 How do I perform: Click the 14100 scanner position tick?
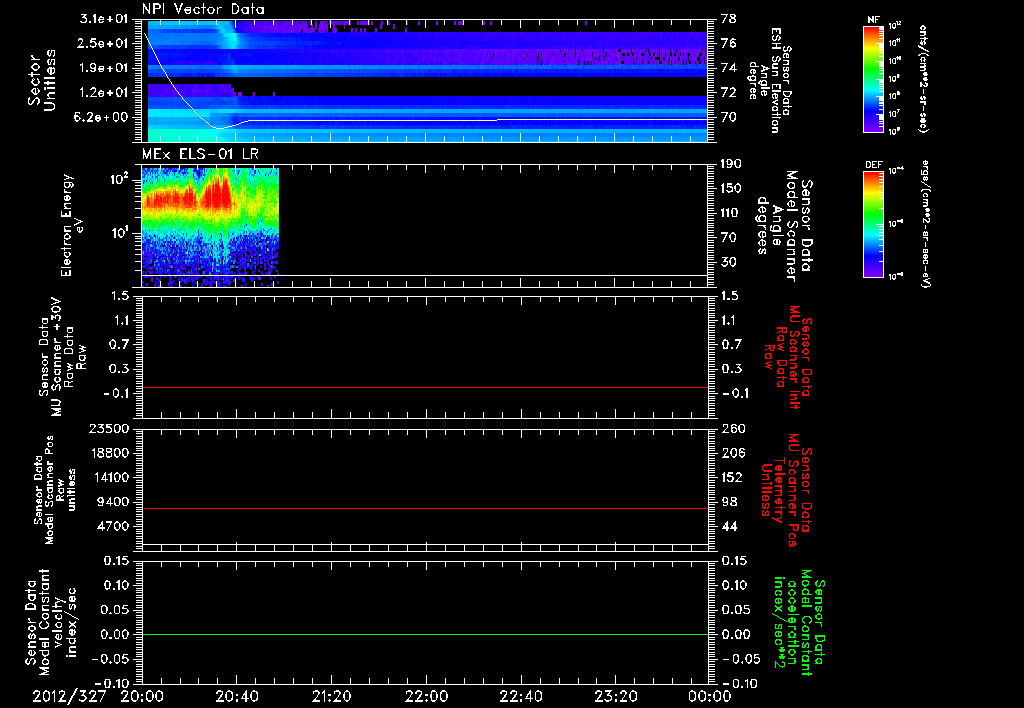110,477
